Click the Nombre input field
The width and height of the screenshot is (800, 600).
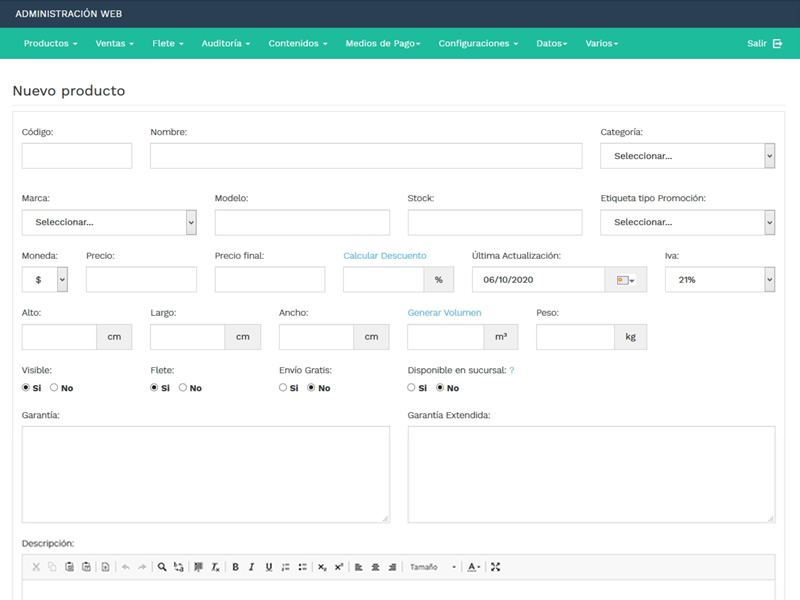(365, 156)
